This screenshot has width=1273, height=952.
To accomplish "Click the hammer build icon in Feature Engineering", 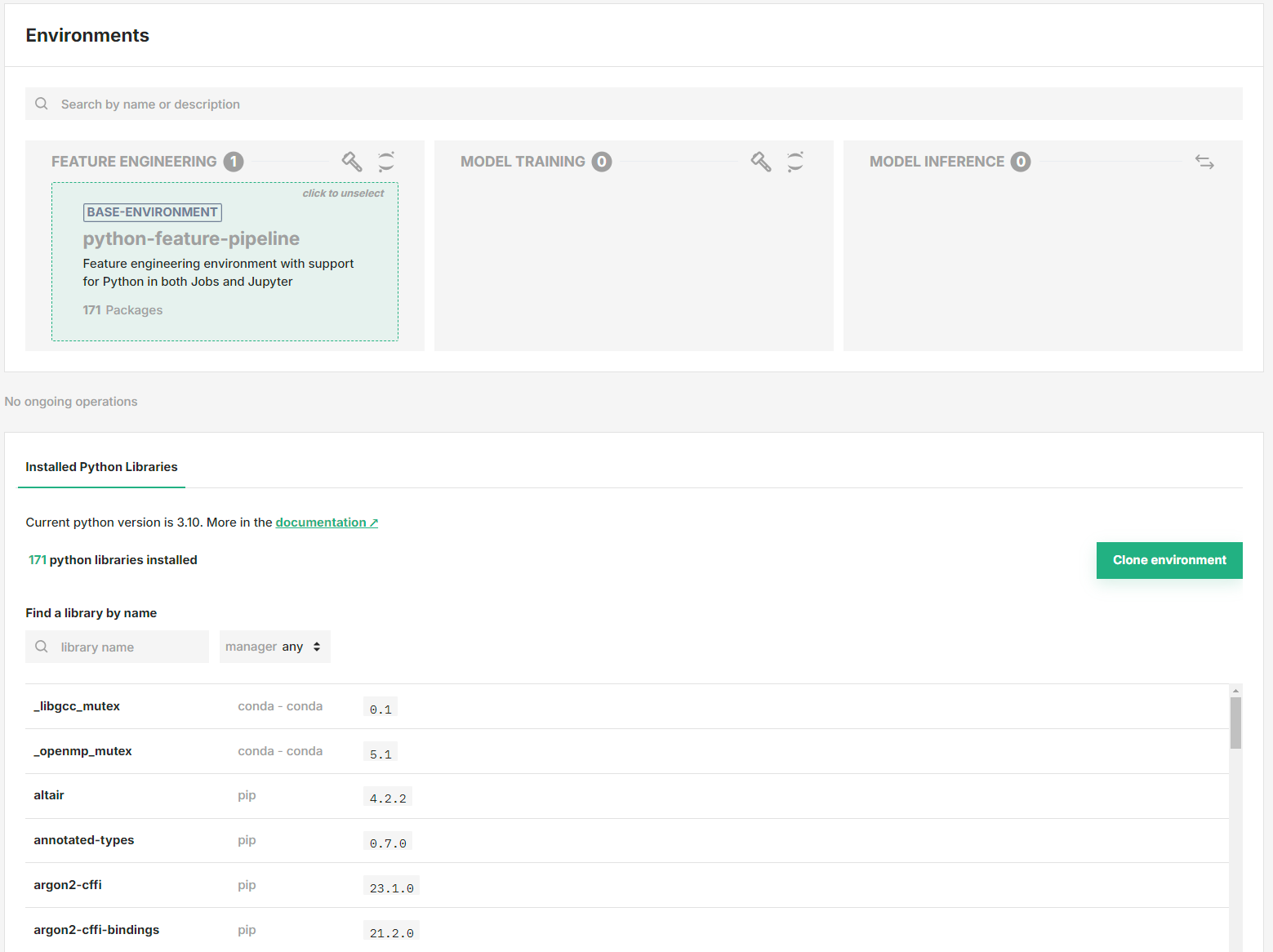I will 352,162.
